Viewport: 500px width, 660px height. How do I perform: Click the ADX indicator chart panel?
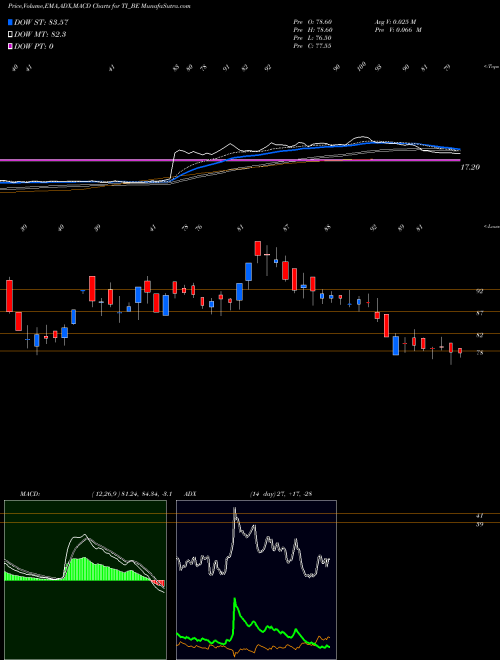coord(256,580)
